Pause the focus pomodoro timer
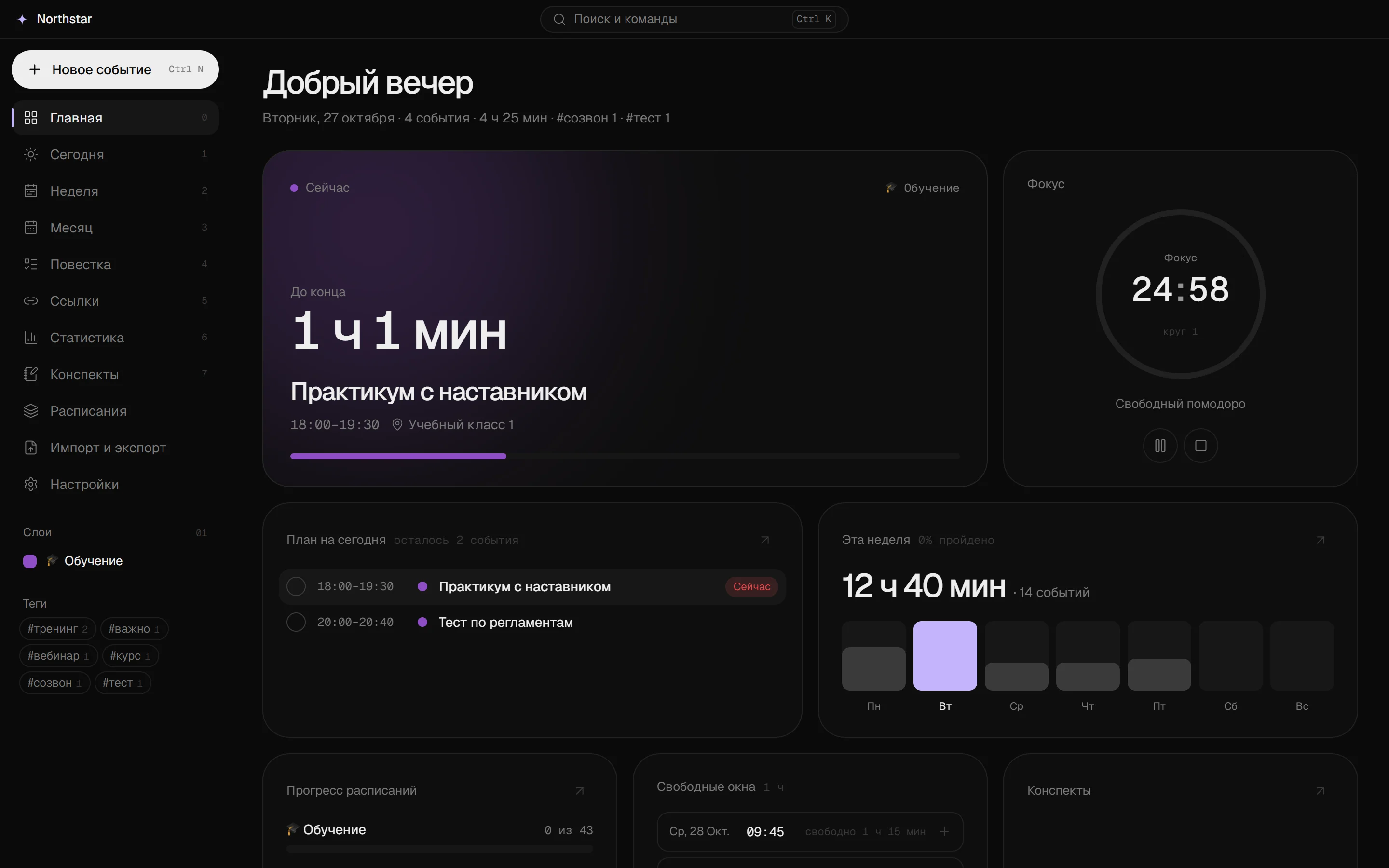The width and height of the screenshot is (1389, 868). pos(1160,446)
